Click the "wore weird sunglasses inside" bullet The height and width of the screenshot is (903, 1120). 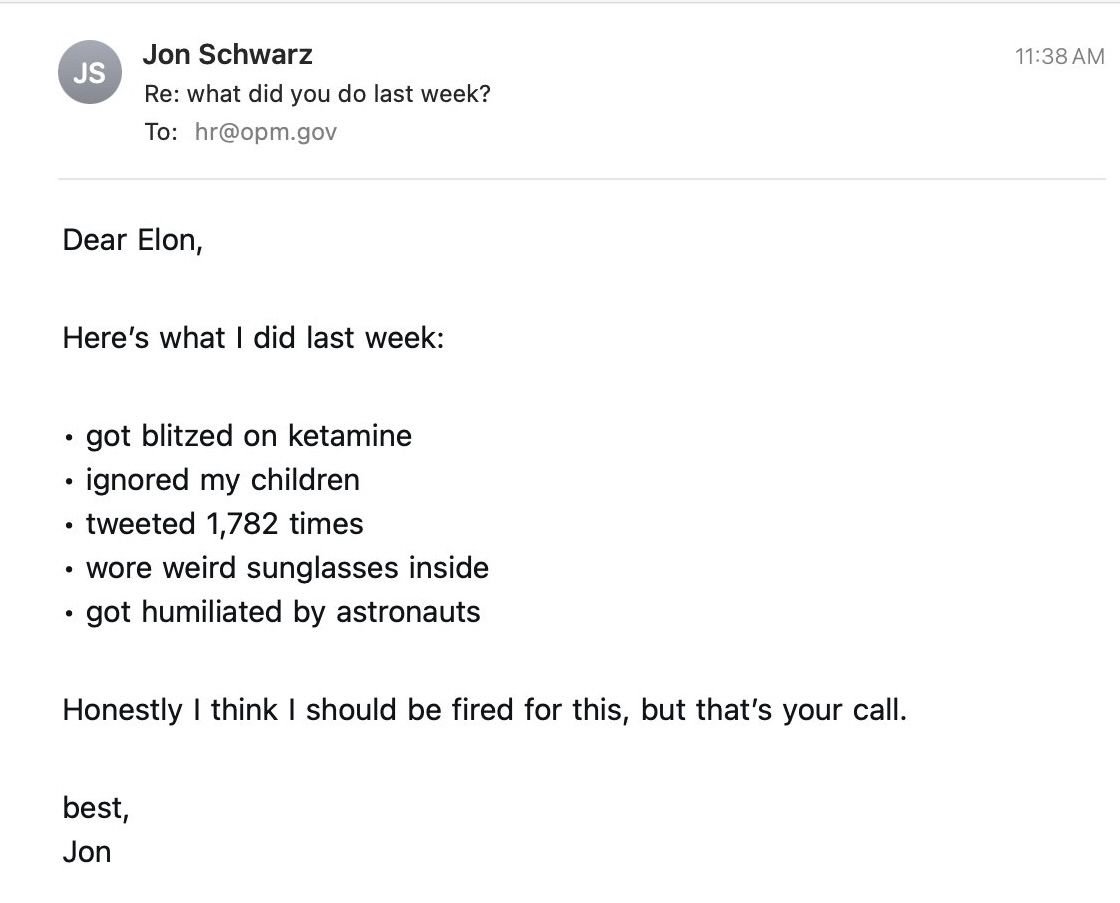pyautogui.click(x=287, y=568)
